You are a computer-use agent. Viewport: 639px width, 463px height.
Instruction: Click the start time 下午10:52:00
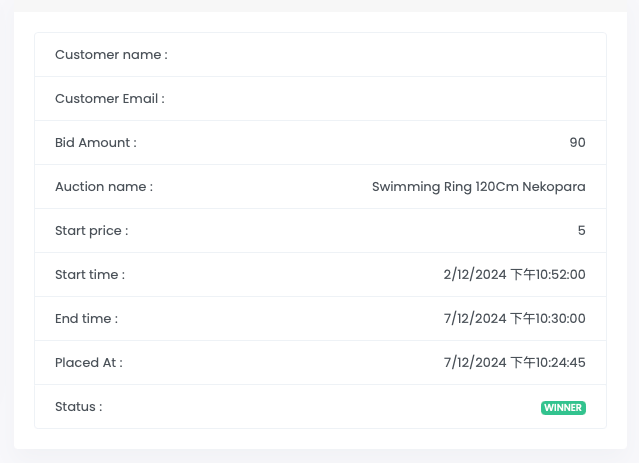click(548, 275)
